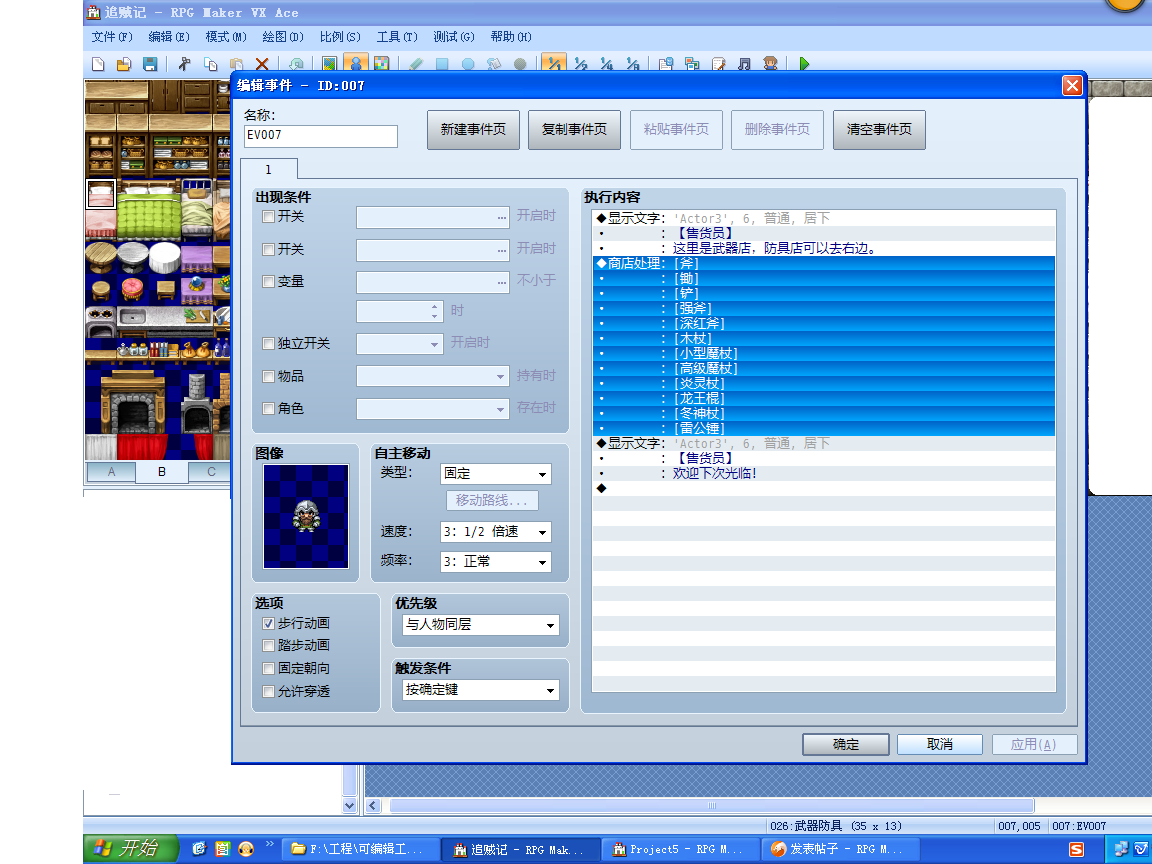This screenshot has width=1152, height=864.
Task: Open the 工具 menu
Action: pyautogui.click(x=397, y=37)
